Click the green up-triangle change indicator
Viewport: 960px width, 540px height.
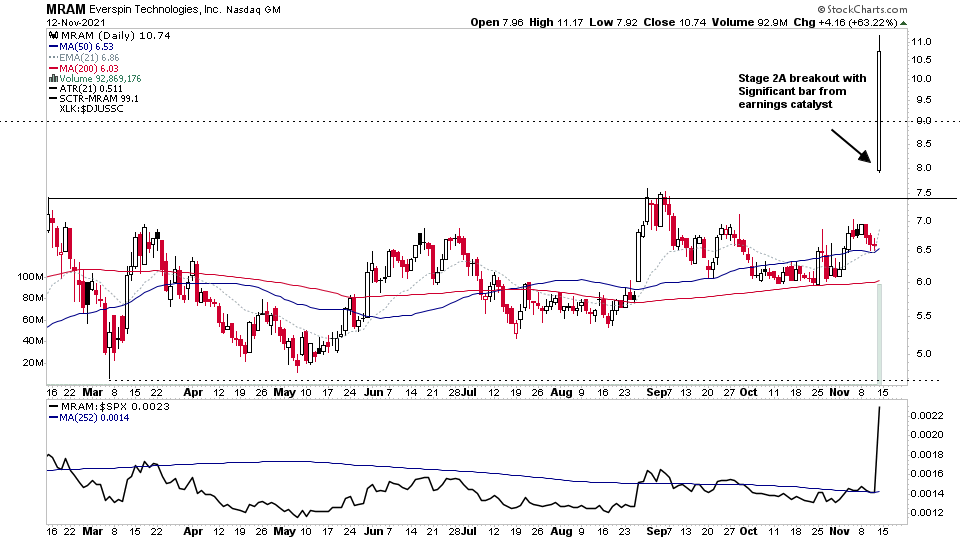(x=904, y=23)
